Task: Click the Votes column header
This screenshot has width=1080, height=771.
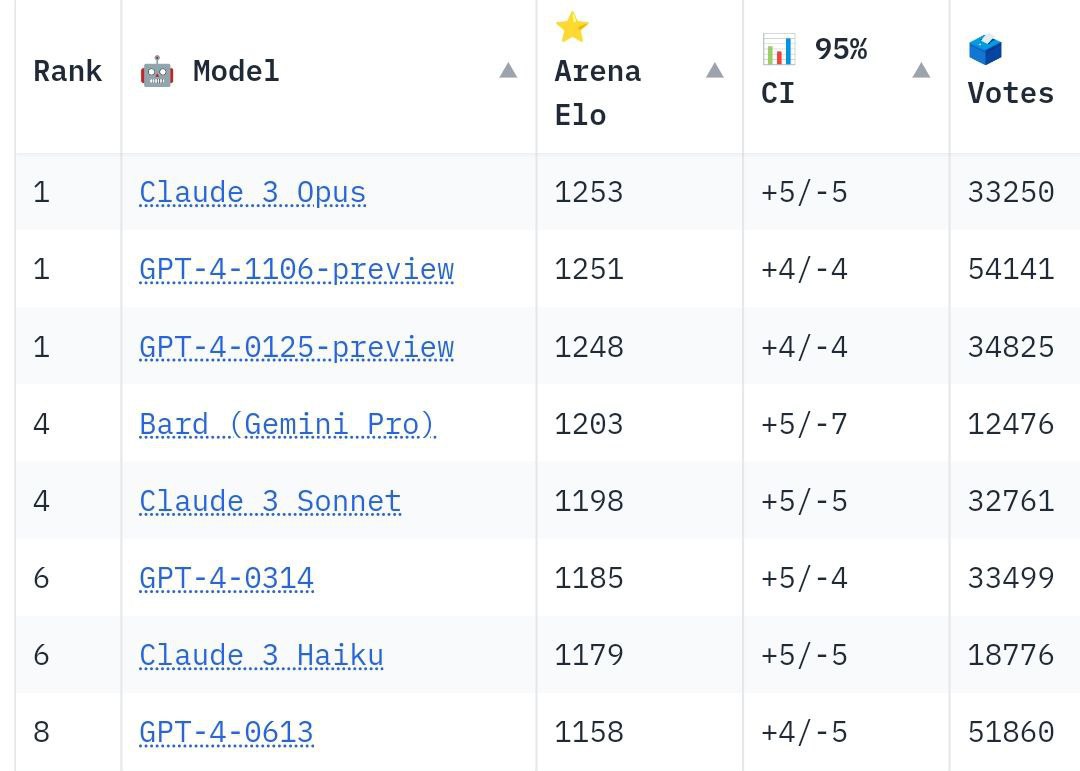Action: pyautogui.click(x=1010, y=93)
